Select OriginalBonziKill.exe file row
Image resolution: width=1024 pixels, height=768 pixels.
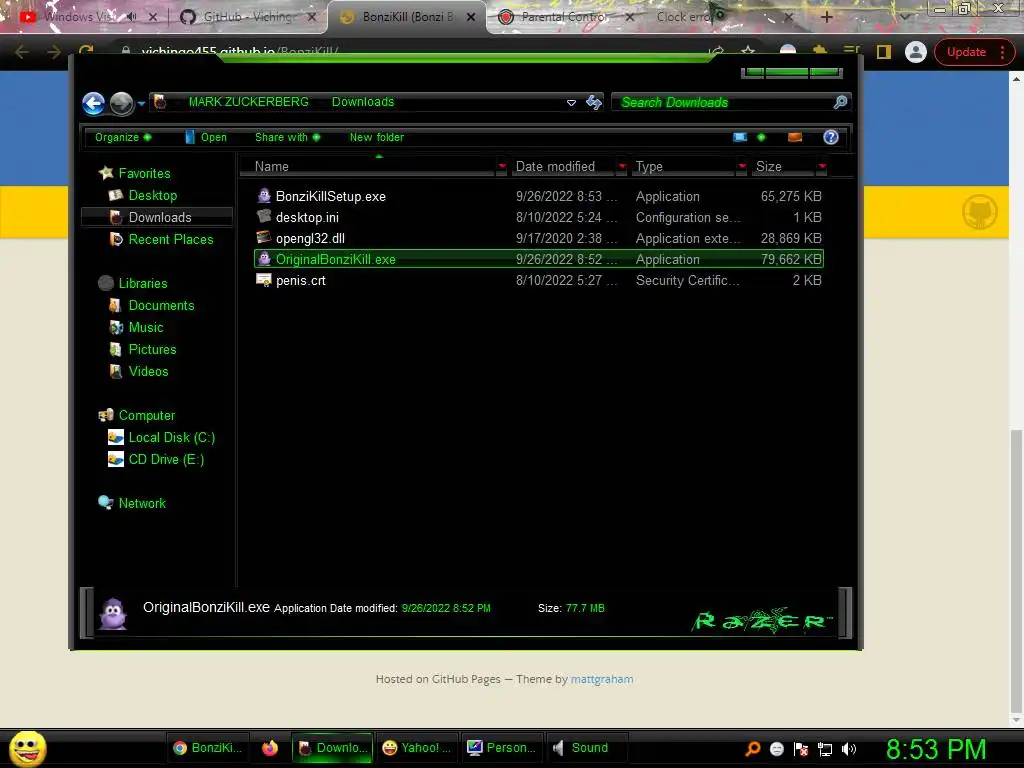point(539,259)
